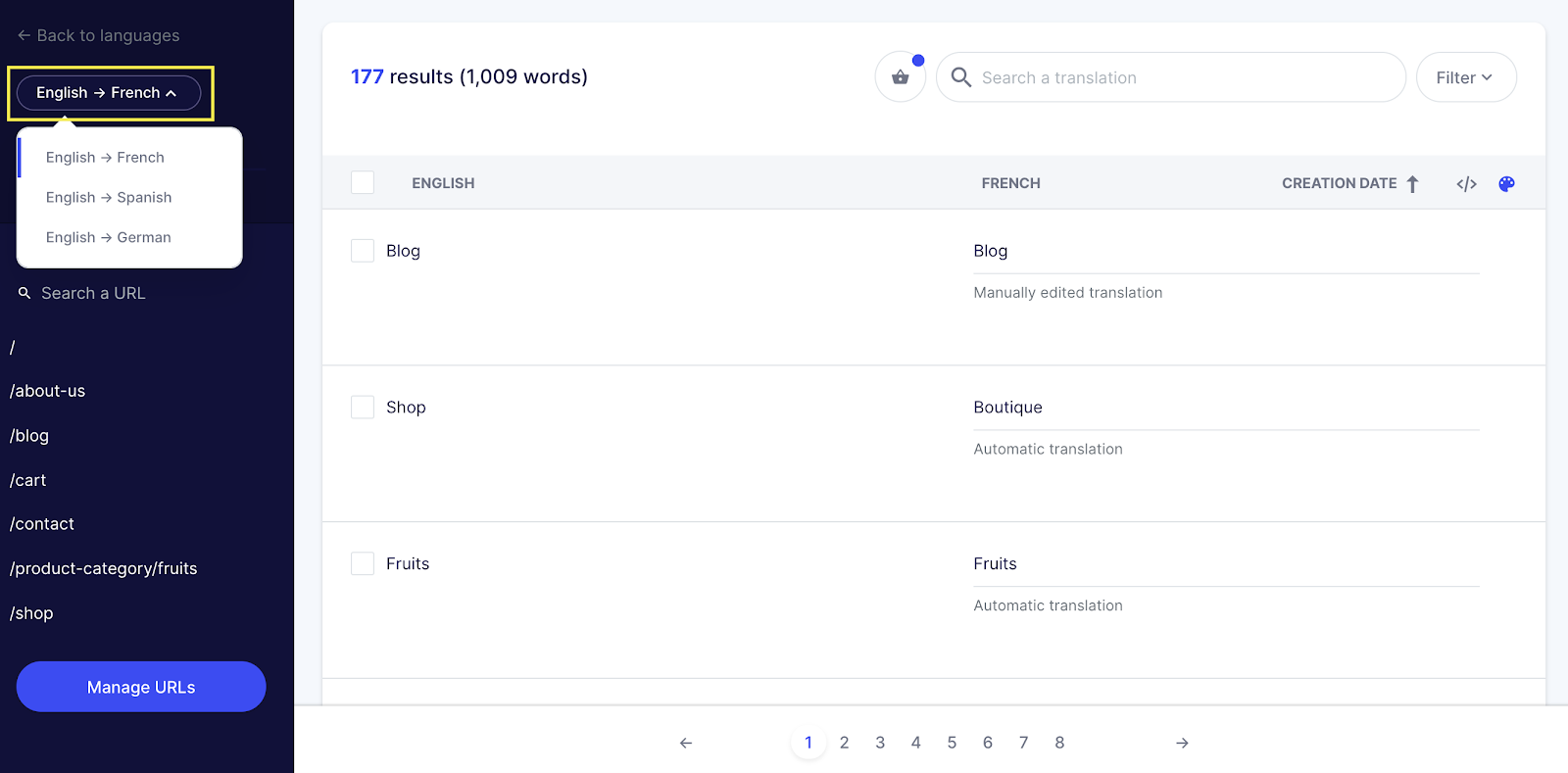Click the code view icon in header
Viewport: 1568px width, 773px height.
[1466, 184]
